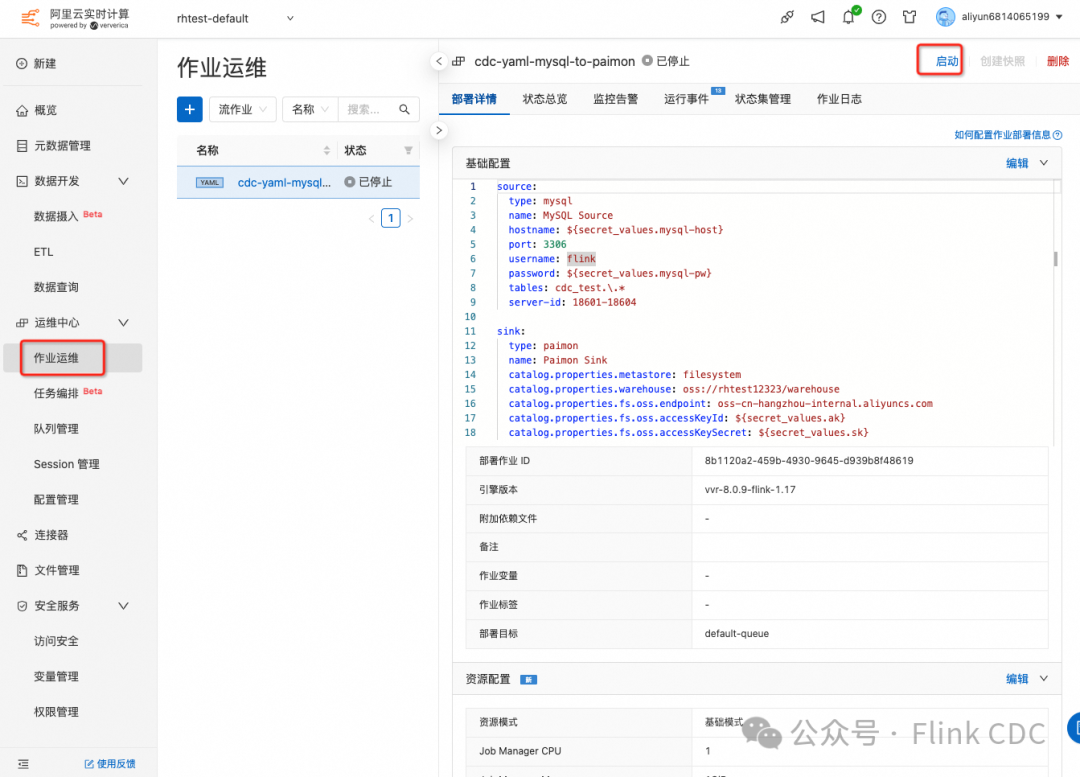Click the job icon before cdc-yaml-mysql-to-paimon title
Viewport: 1080px width, 777px height.
[x=459, y=61]
